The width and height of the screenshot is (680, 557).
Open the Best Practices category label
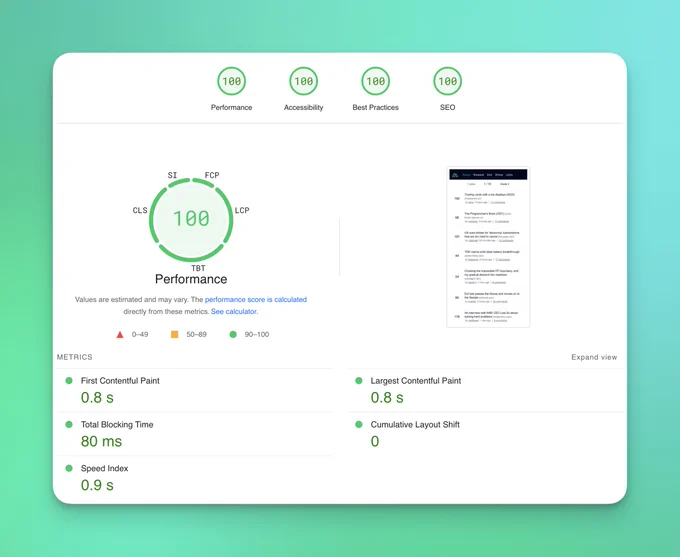376,107
